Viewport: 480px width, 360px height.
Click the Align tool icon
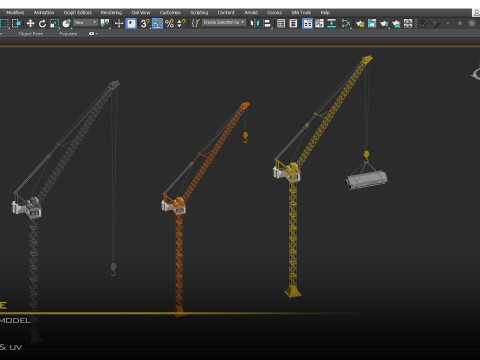point(267,23)
